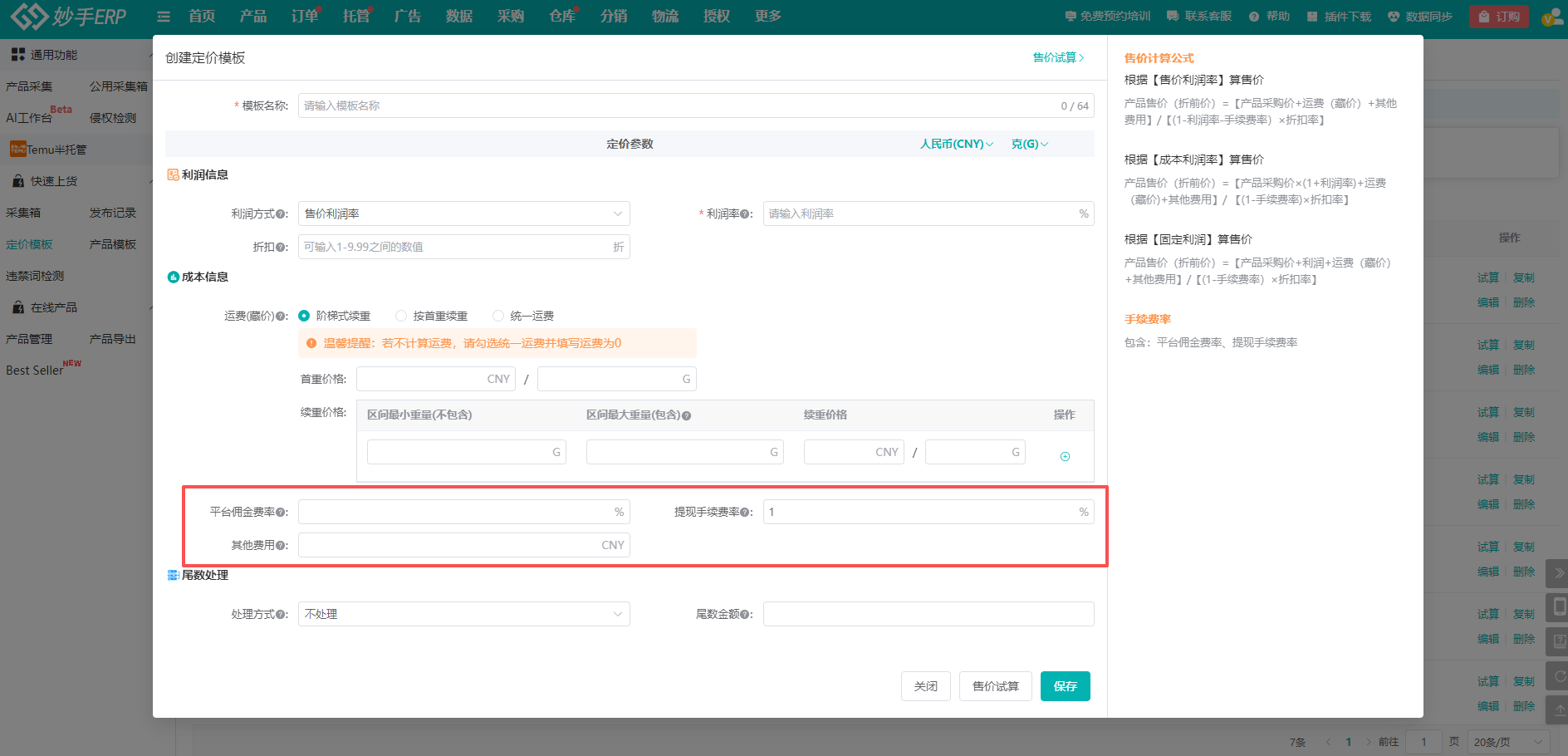Open the 物流 menu in top navigation
Image resolution: width=1568 pixels, height=756 pixels.
pos(664,17)
